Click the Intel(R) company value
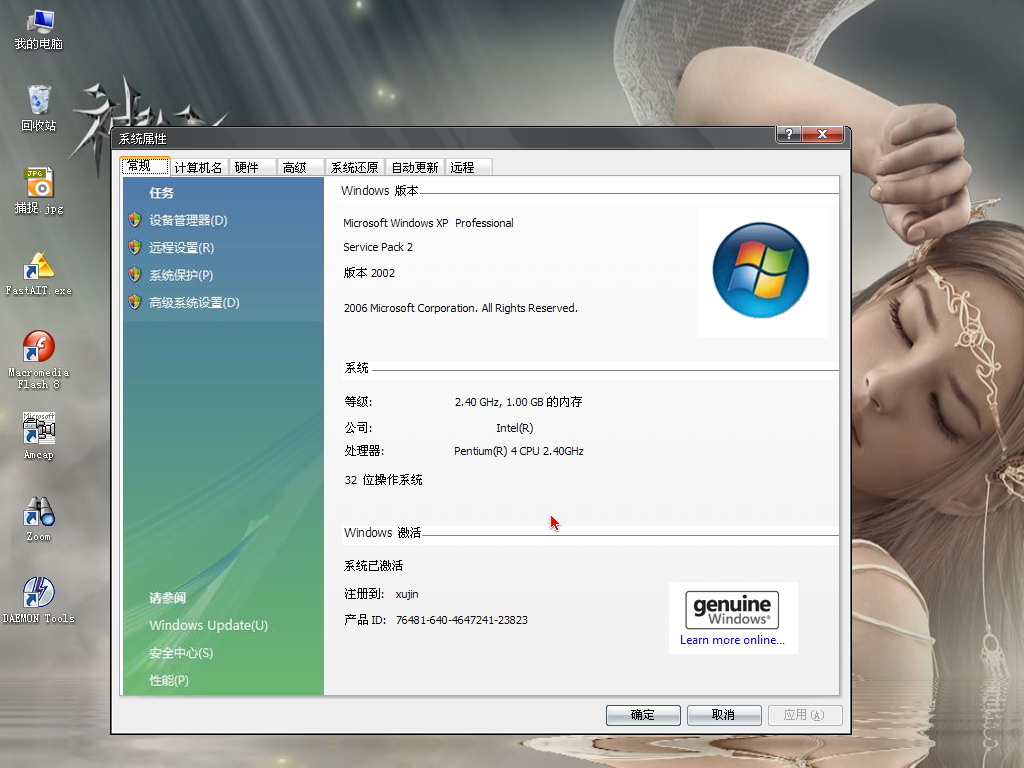This screenshot has height=768, width=1024. click(515, 428)
